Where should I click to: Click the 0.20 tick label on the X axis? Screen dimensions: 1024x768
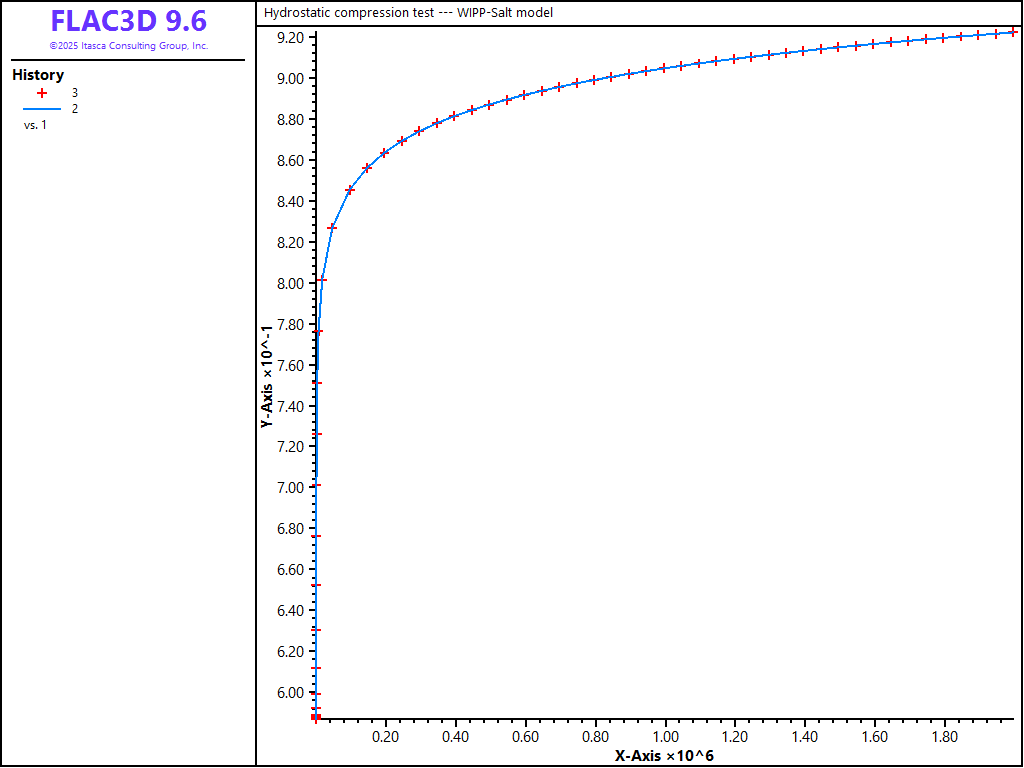point(385,737)
